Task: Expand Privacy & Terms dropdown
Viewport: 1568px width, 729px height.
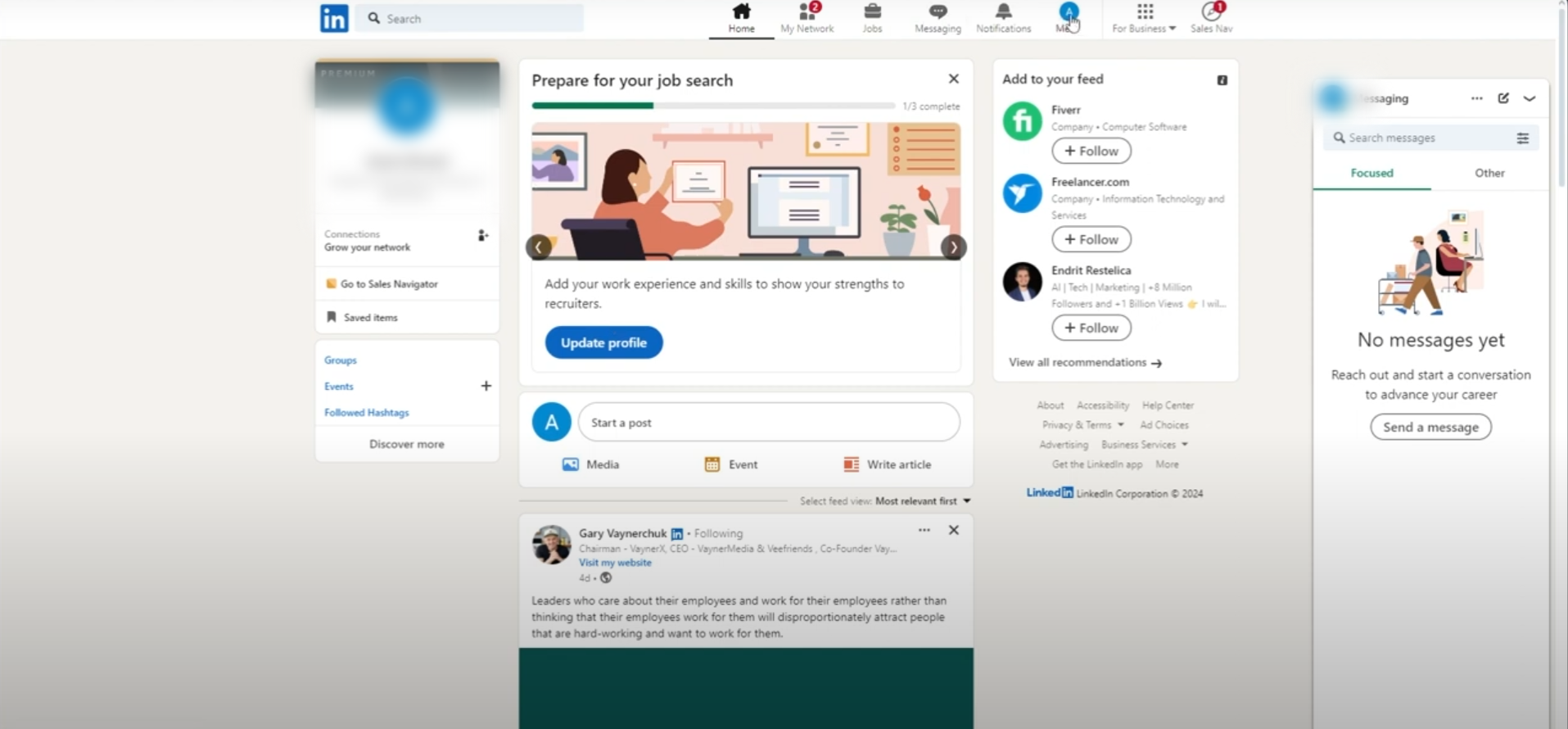Action: pos(1083,425)
